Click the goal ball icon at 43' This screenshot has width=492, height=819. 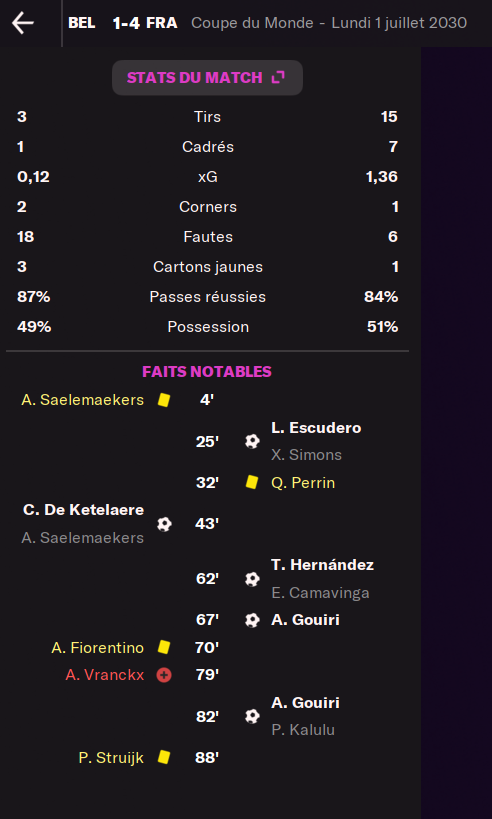tap(164, 524)
